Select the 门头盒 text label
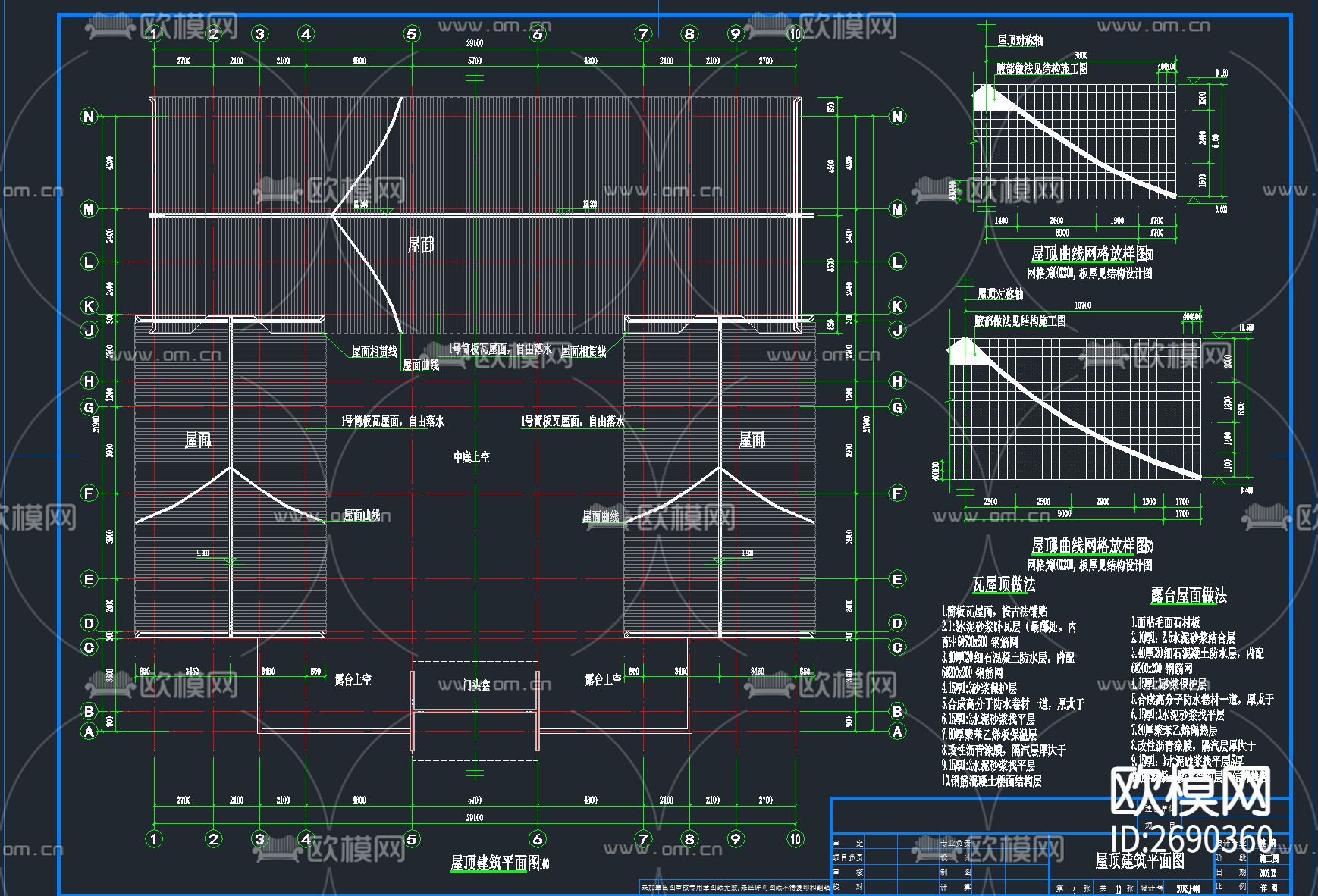This screenshot has width=1318, height=896. coord(476,685)
